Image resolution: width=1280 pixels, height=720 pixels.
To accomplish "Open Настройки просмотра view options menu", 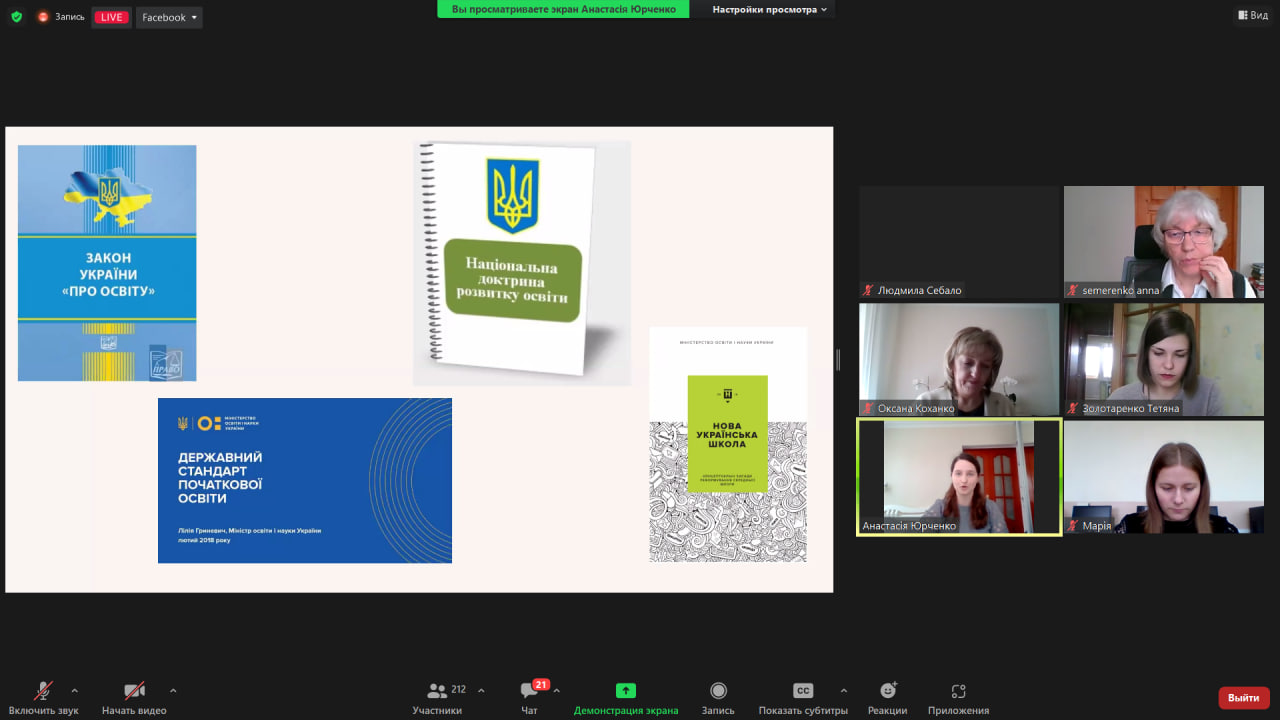I will [769, 9].
